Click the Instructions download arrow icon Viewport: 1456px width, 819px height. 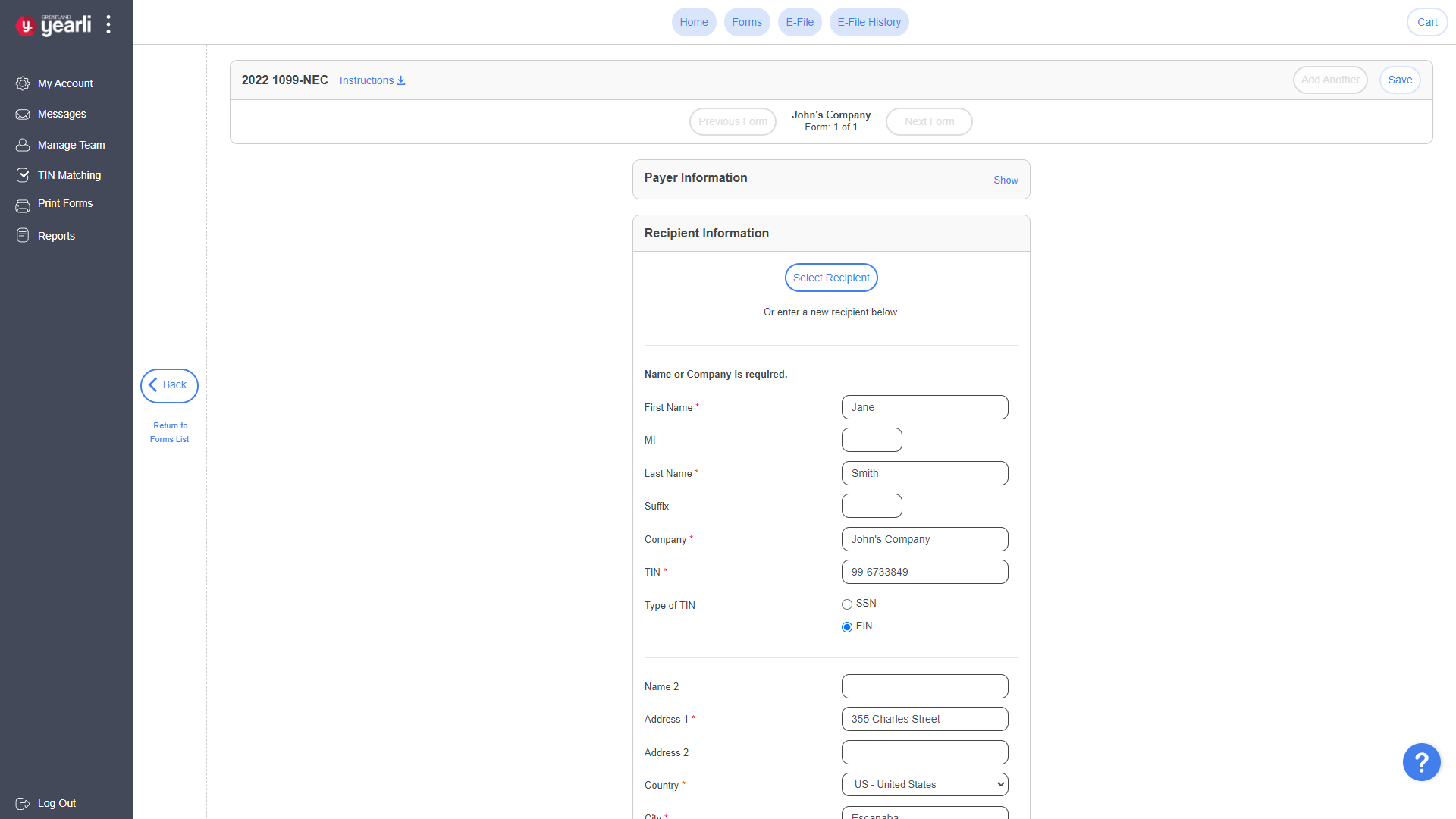point(401,80)
